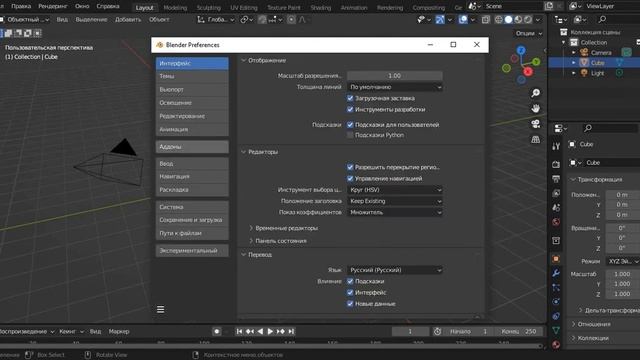Uncheck Интерфейс translation checkbox
This screenshot has height=360, width=640.
pyautogui.click(x=350, y=292)
